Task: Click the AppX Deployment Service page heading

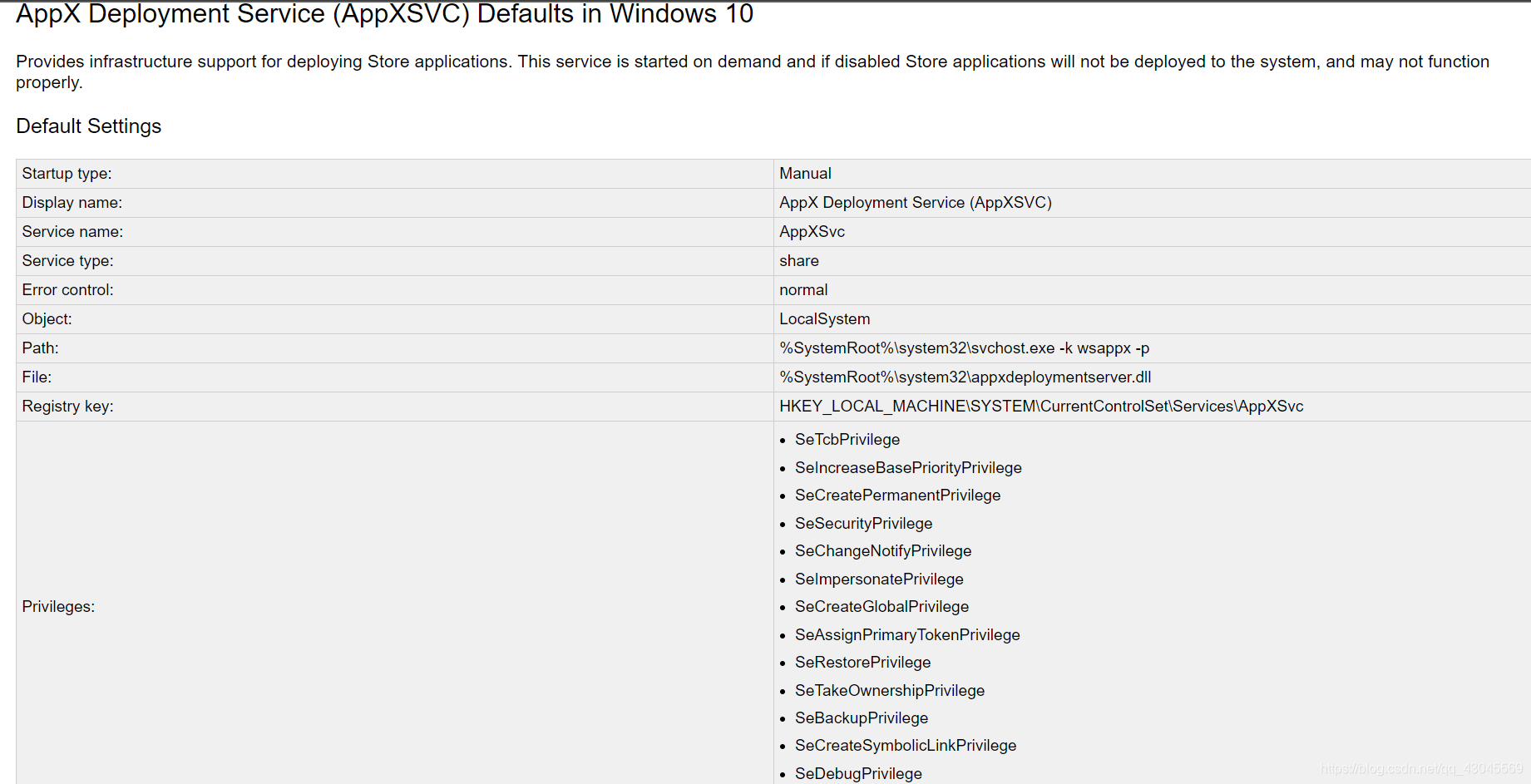Action: click(x=384, y=14)
